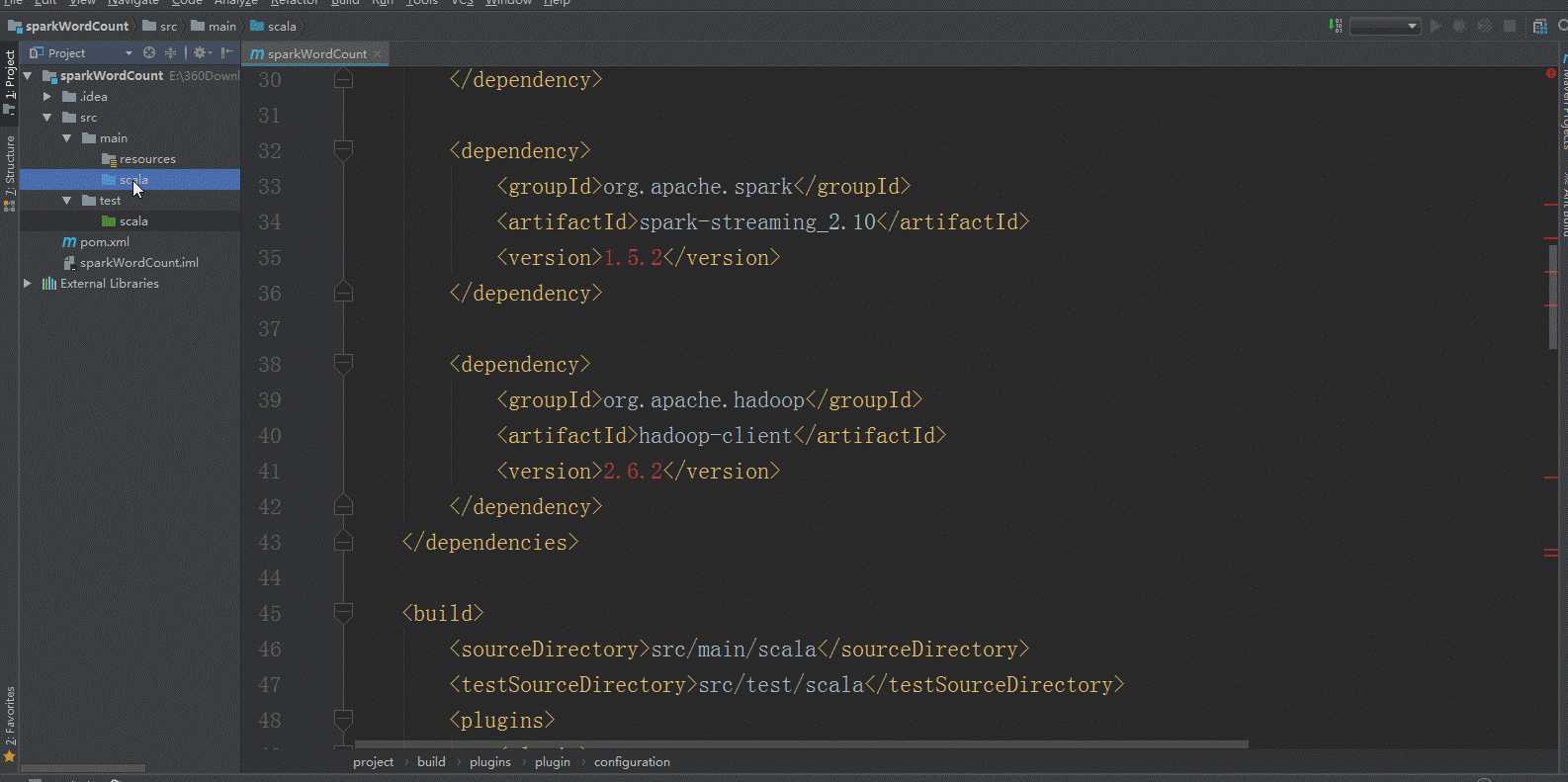
Task: Click the 'configuration' XML breadcrumb
Action: (632, 762)
